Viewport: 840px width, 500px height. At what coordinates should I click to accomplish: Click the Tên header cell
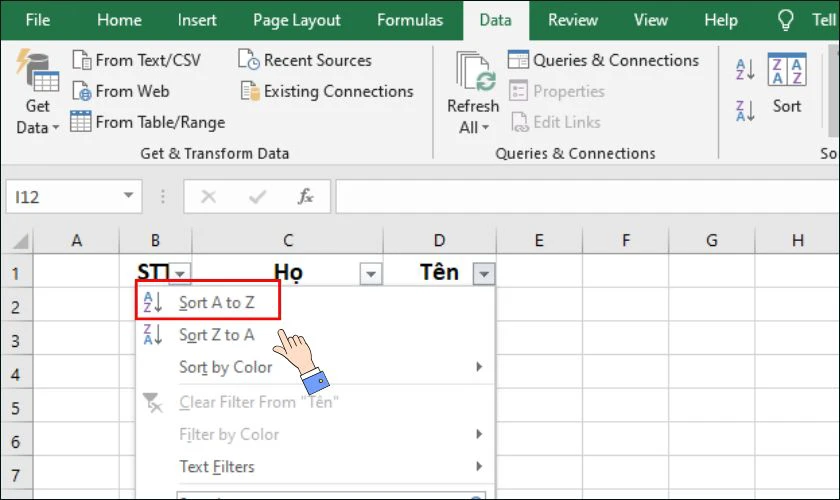pyautogui.click(x=439, y=272)
